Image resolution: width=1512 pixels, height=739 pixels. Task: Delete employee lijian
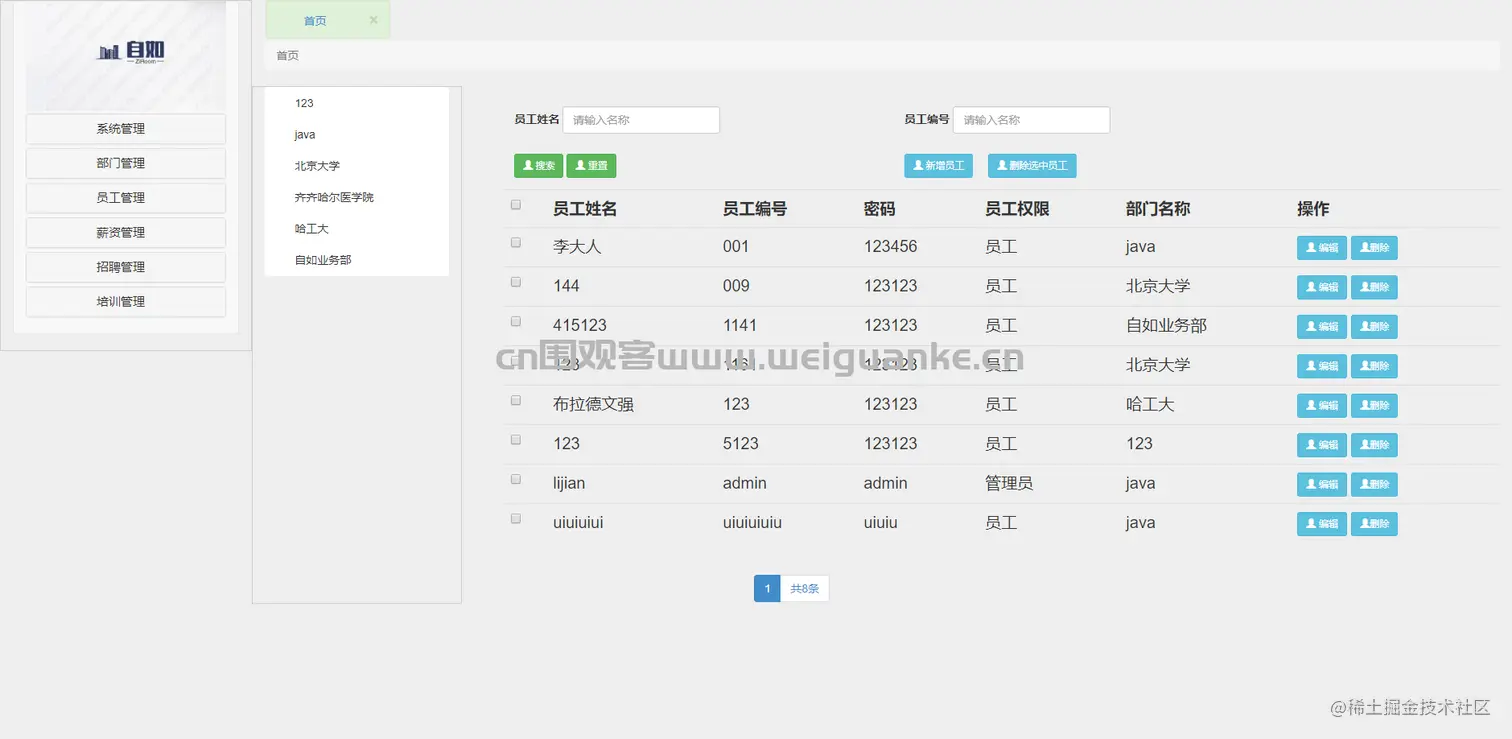pos(1374,485)
